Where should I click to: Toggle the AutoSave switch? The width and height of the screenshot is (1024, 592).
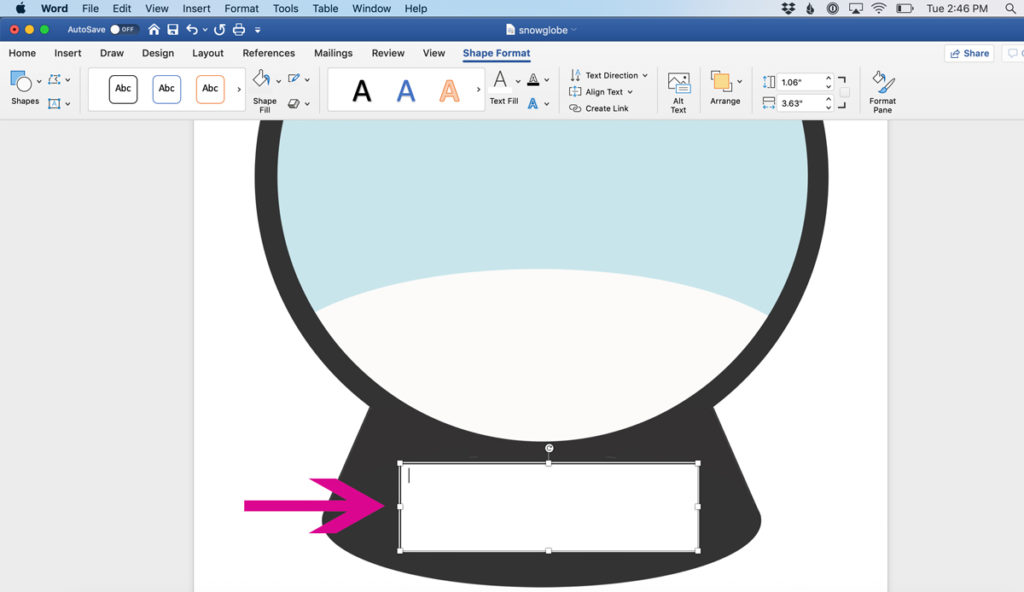[x=124, y=30]
